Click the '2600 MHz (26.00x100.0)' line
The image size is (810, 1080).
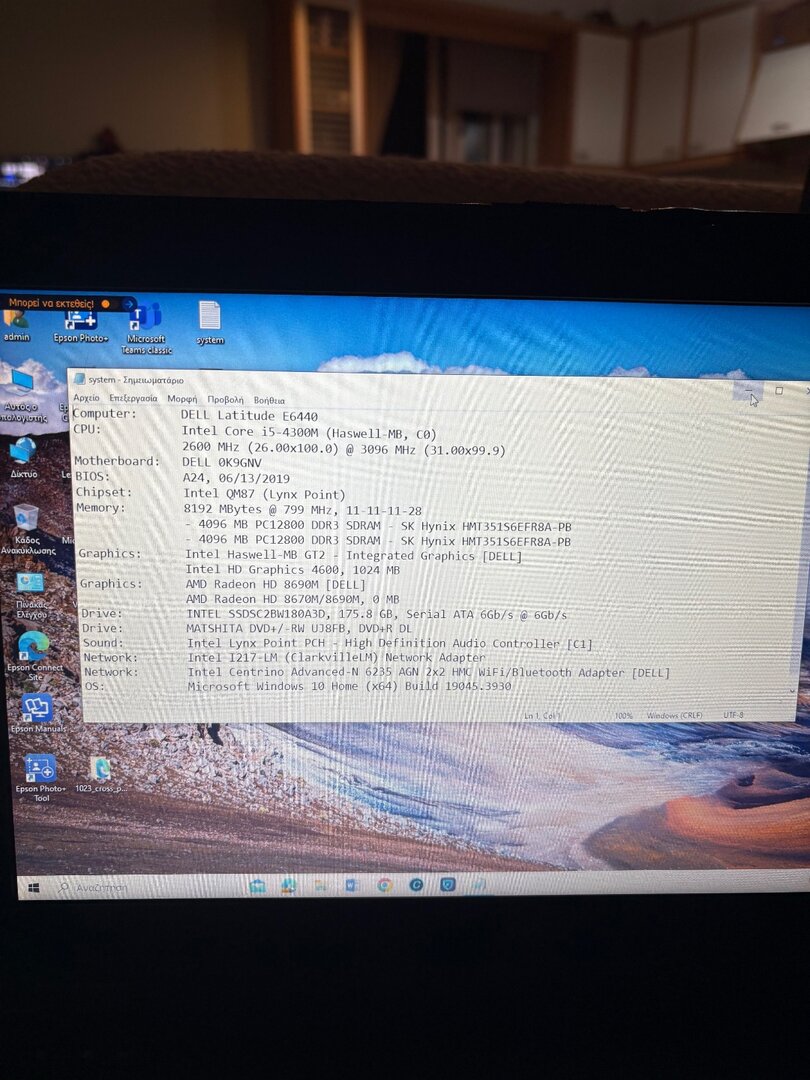point(344,449)
